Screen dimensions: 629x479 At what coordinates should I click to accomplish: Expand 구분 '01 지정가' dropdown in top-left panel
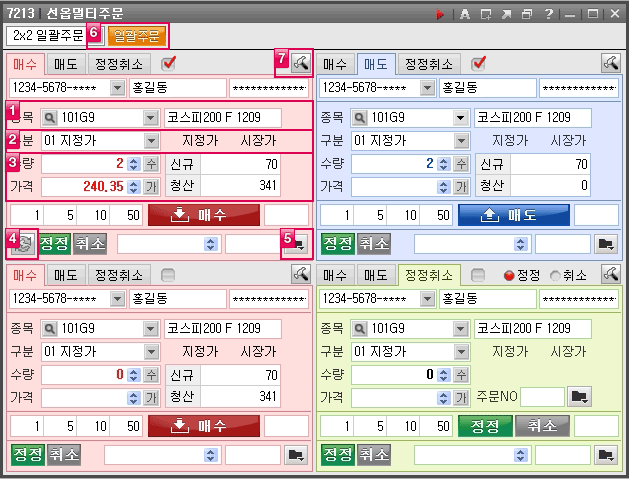[x=150, y=140]
